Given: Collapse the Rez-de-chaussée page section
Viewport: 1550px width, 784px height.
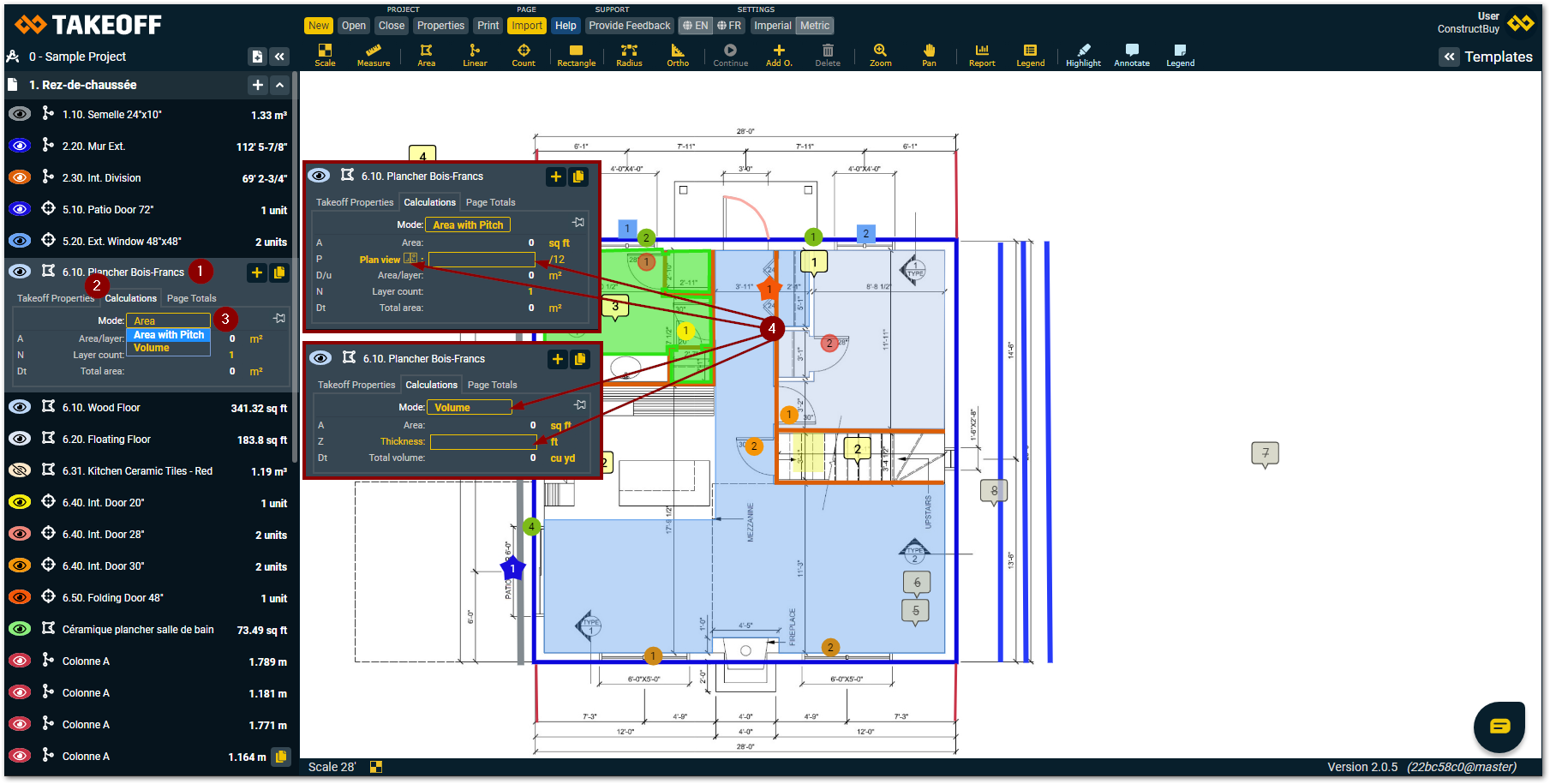Looking at the screenshot, I should pyautogui.click(x=279, y=85).
